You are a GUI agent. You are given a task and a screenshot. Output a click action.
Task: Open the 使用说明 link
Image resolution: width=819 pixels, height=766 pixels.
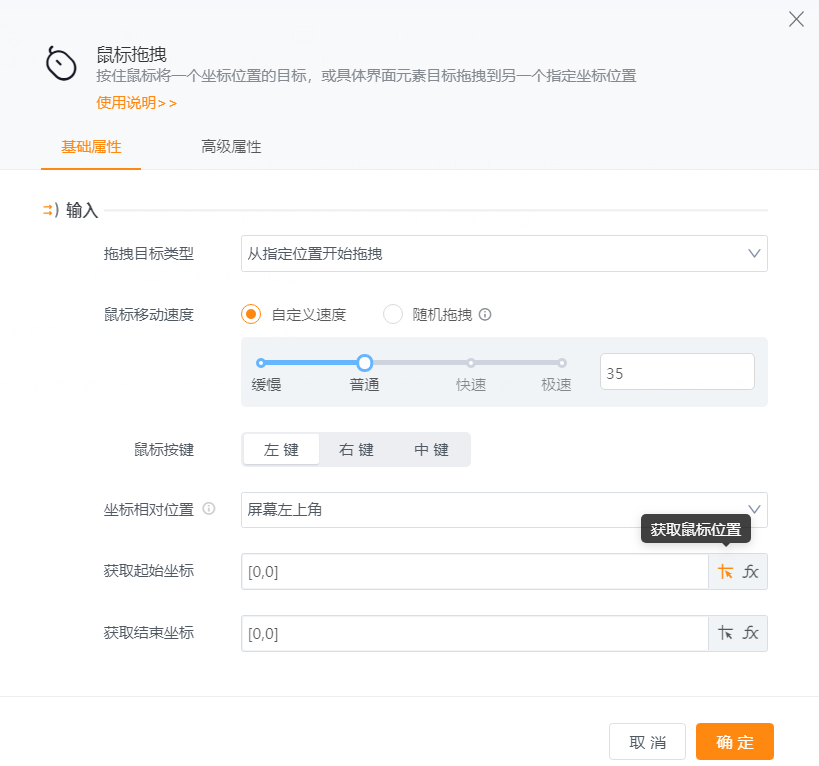pyautogui.click(x=136, y=102)
